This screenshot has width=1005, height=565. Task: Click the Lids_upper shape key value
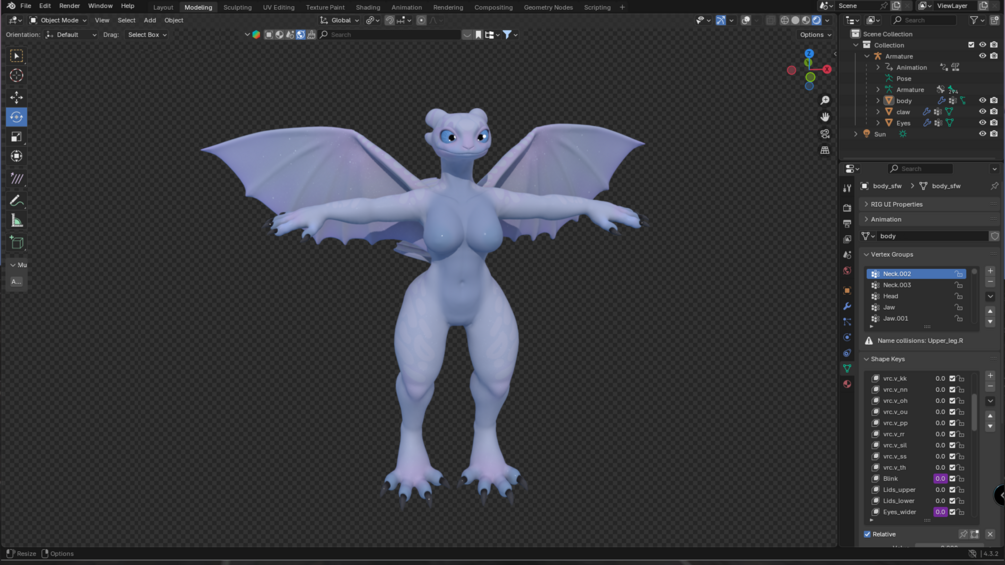(940, 490)
